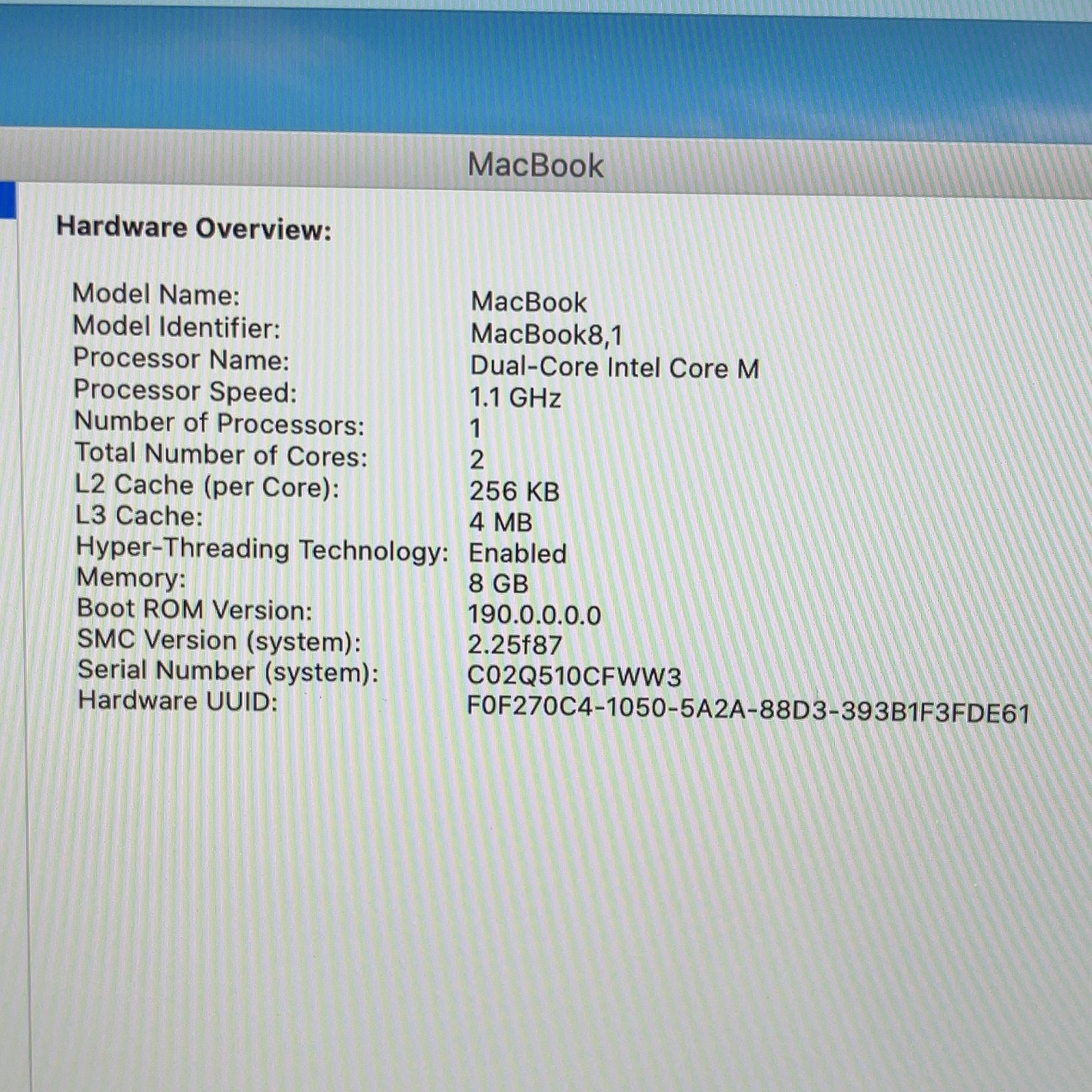Select the 190.0.0.0.0 boot ROM value

point(534,614)
